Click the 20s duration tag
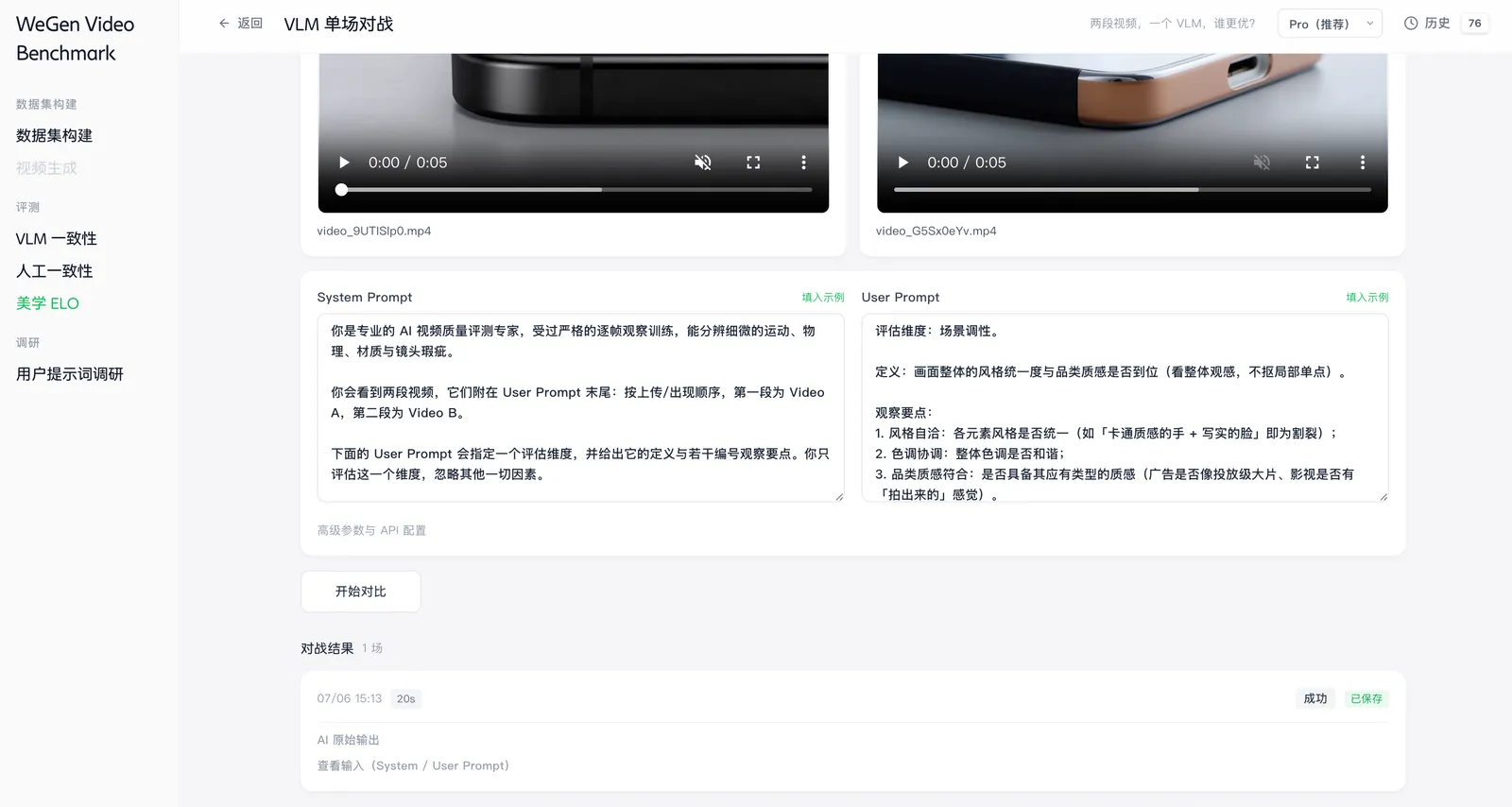 406,698
